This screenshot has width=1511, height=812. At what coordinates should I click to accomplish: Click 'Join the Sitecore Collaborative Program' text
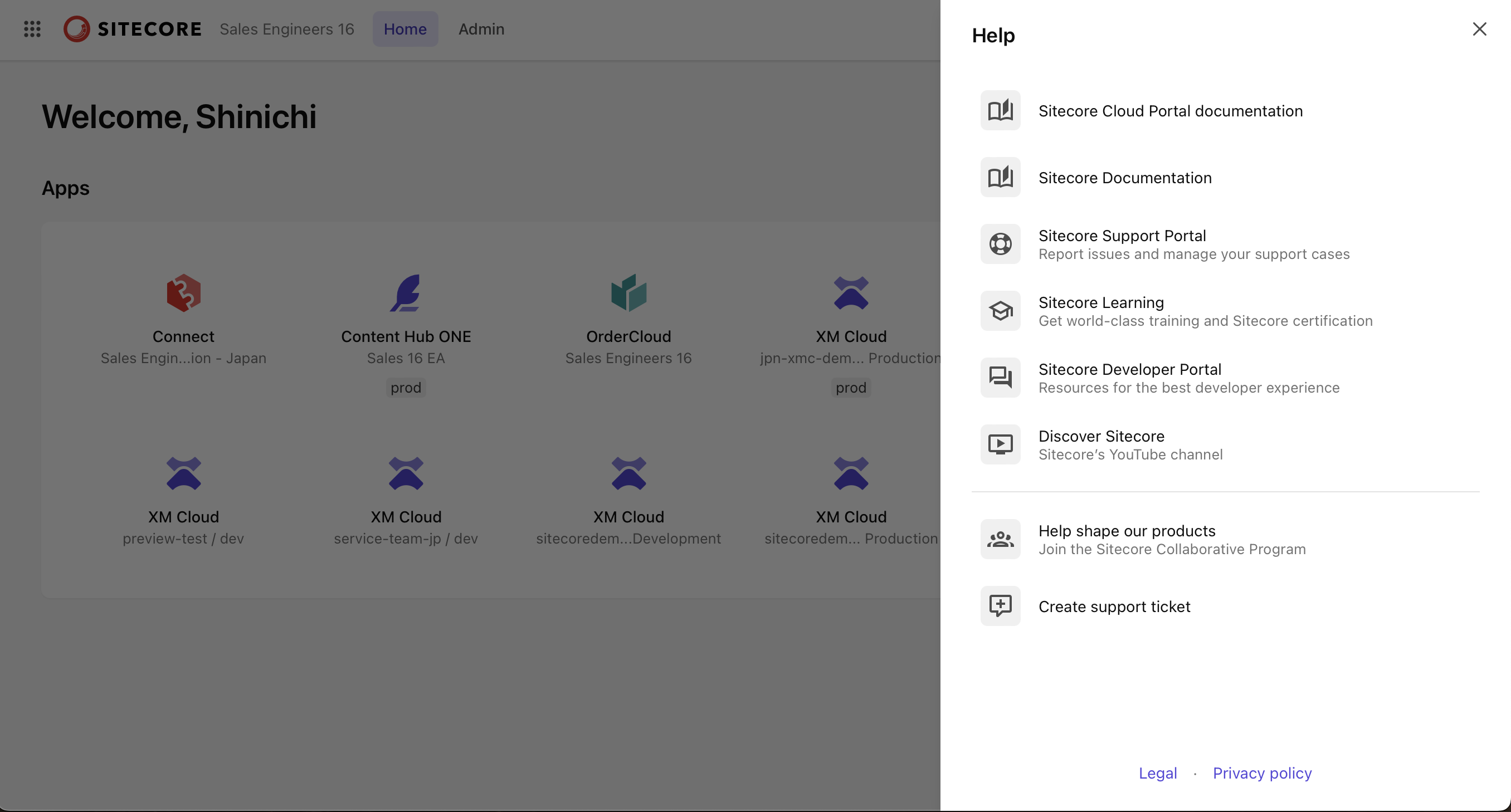(1172, 549)
